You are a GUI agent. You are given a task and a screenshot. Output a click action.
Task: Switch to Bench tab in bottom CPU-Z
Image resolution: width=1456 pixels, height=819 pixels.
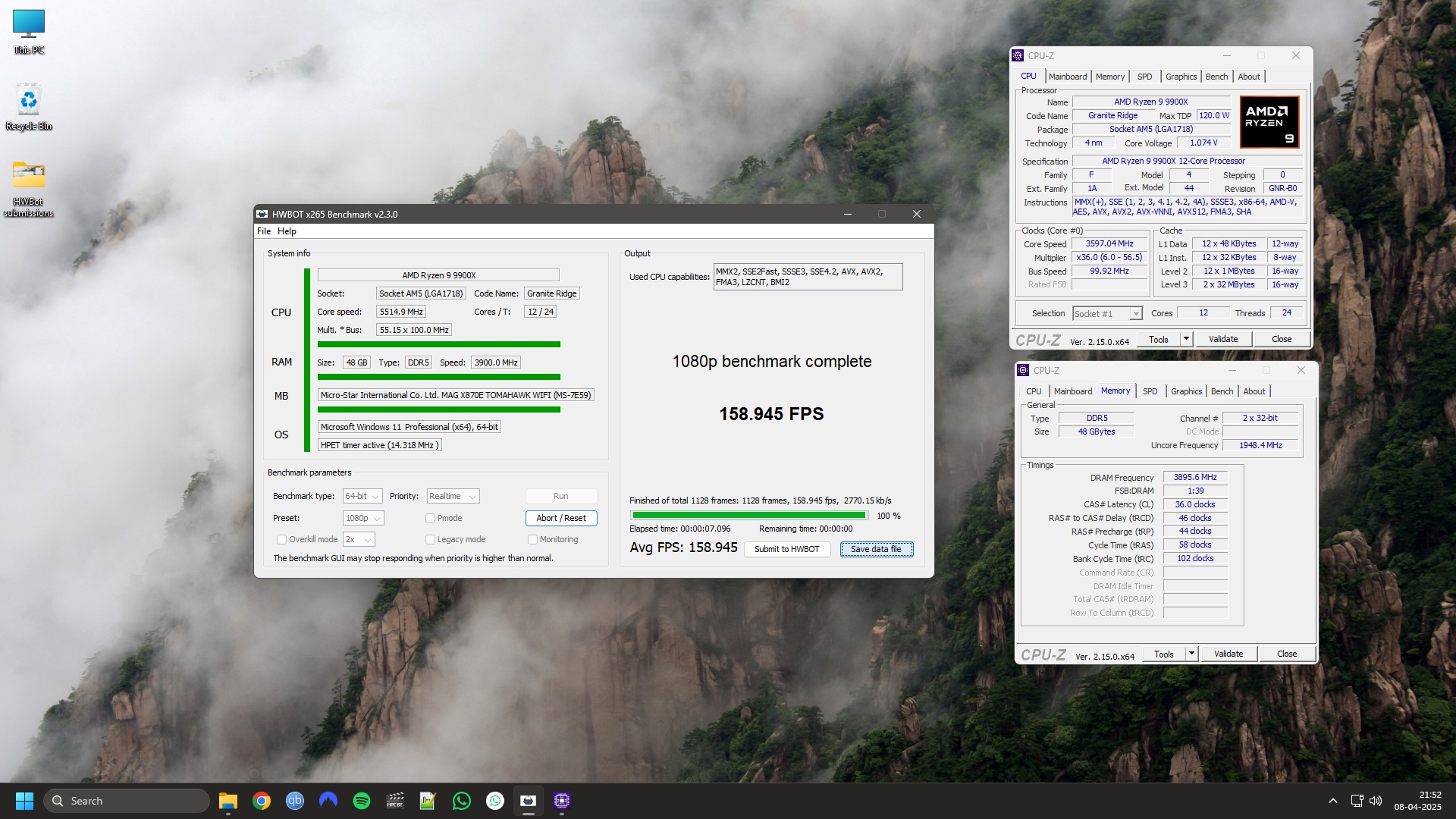(1222, 391)
